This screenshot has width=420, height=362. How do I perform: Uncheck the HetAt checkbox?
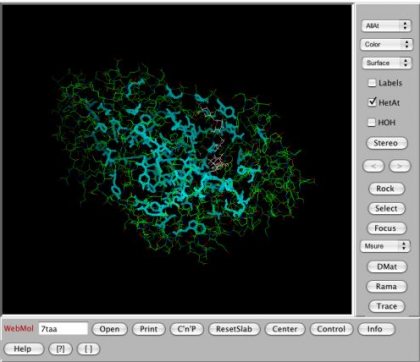[x=372, y=102]
